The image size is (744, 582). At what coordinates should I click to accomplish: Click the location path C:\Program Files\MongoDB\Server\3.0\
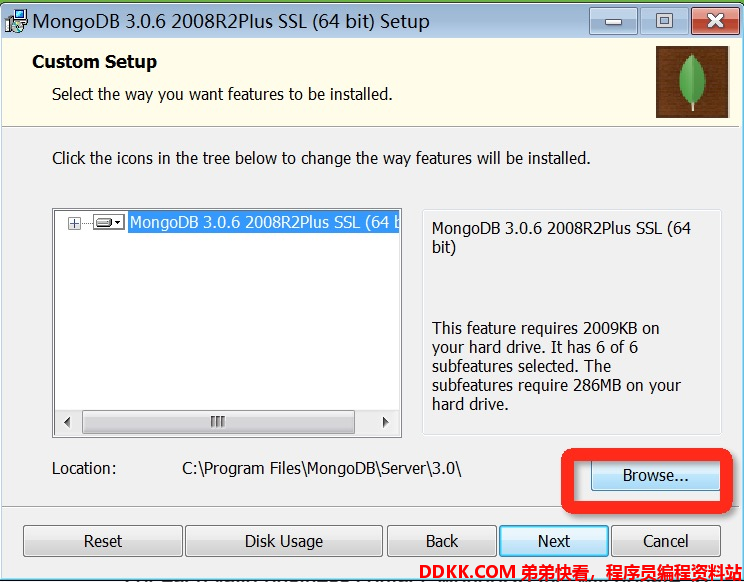coord(321,469)
